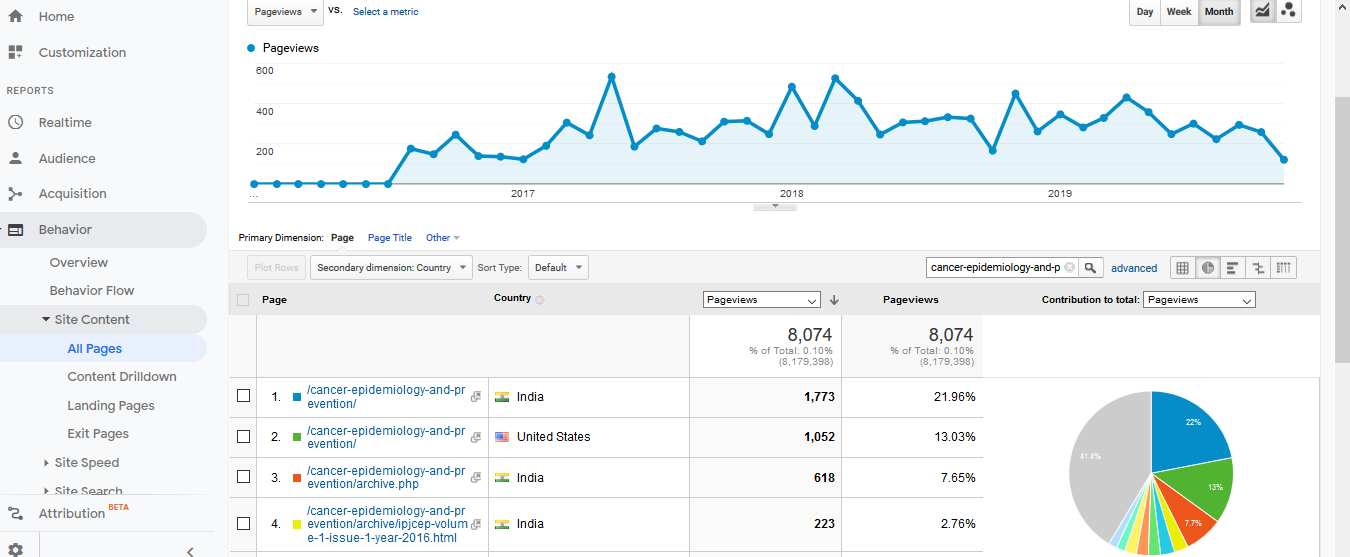Click the blue 22% slice of the pie chart
The width and height of the screenshot is (1350, 557).
[x=1190, y=430]
